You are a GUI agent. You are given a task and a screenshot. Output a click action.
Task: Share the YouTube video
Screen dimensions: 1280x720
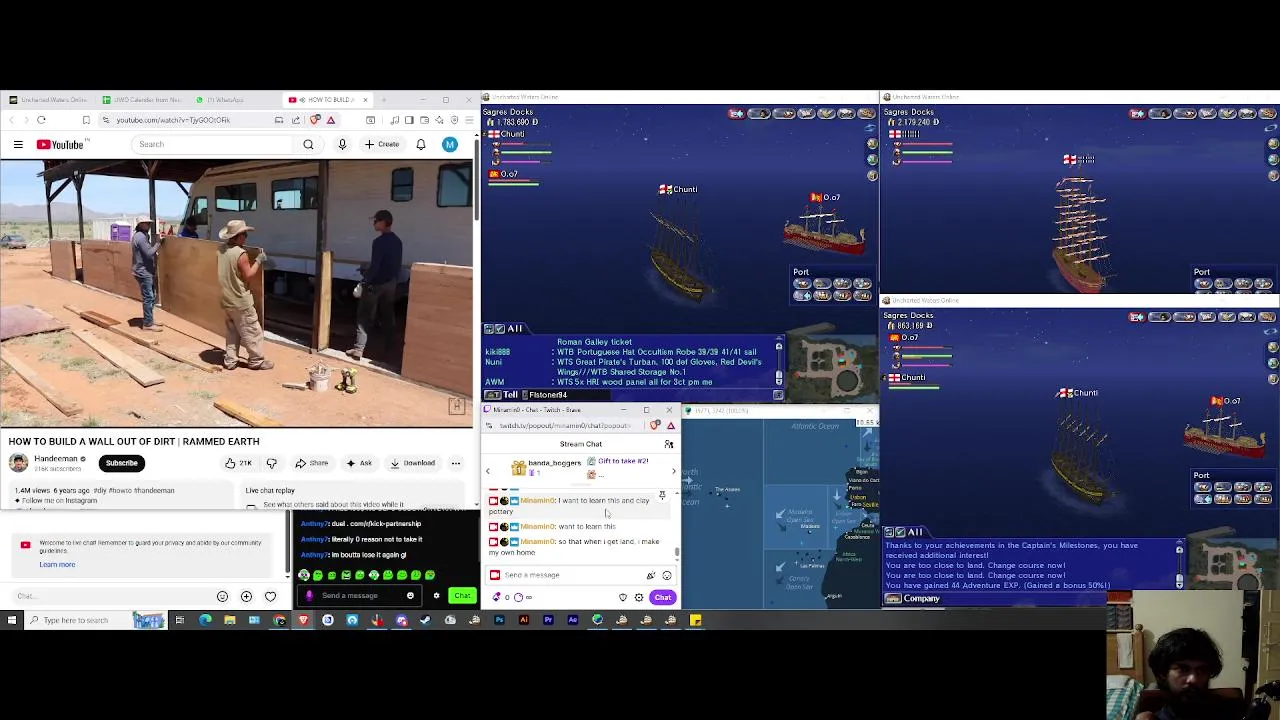(x=311, y=463)
